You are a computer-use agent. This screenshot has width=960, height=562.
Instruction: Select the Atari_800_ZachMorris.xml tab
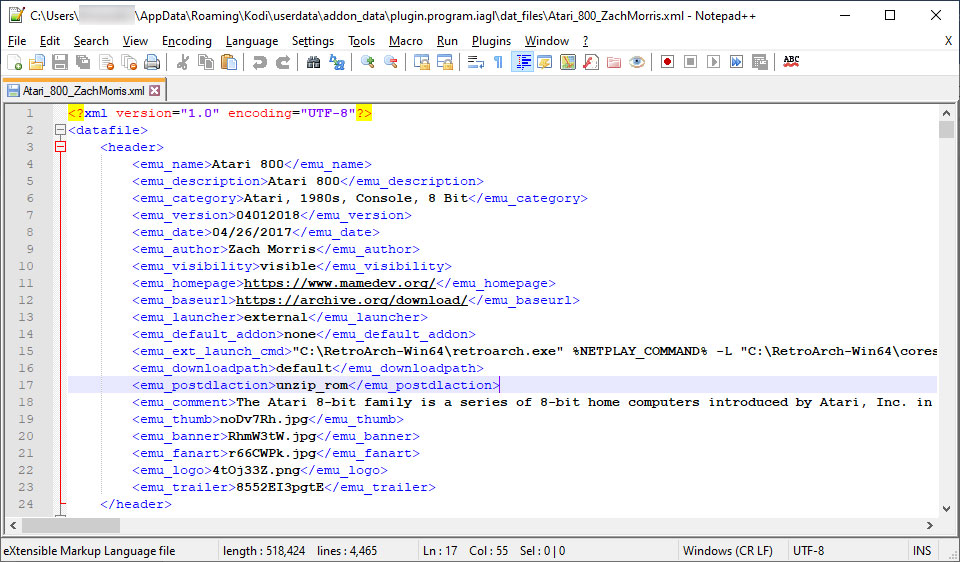tap(84, 91)
